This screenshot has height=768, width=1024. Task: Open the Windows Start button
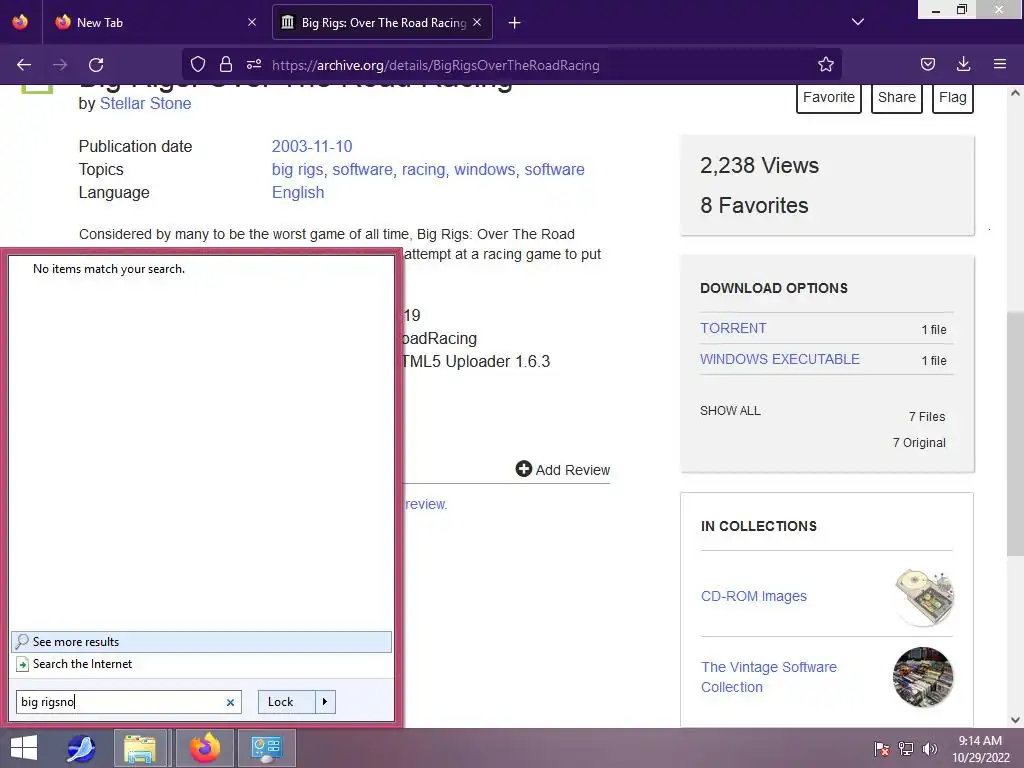(x=24, y=748)
